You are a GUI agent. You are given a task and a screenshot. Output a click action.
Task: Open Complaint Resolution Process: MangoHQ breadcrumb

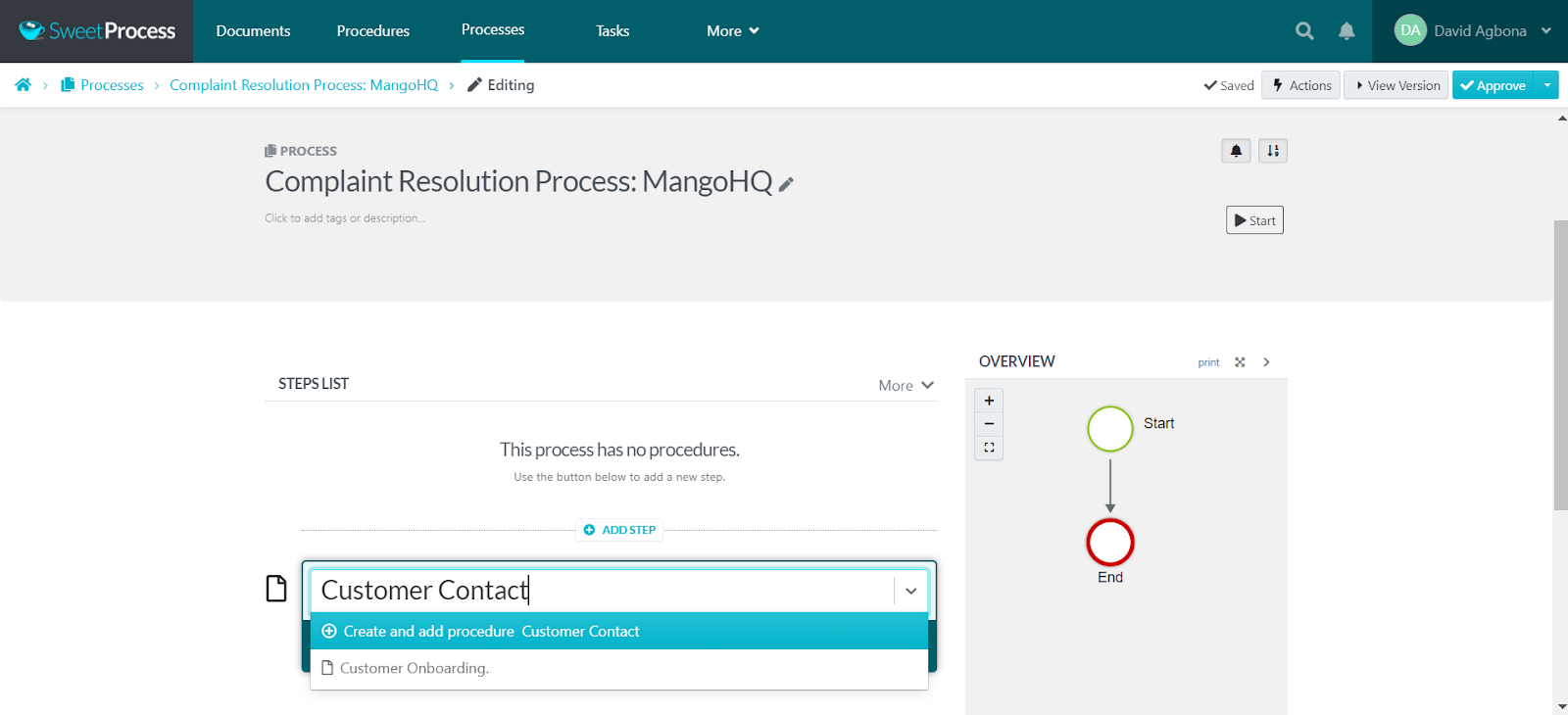pyautogui.click(x=304, y=85)
